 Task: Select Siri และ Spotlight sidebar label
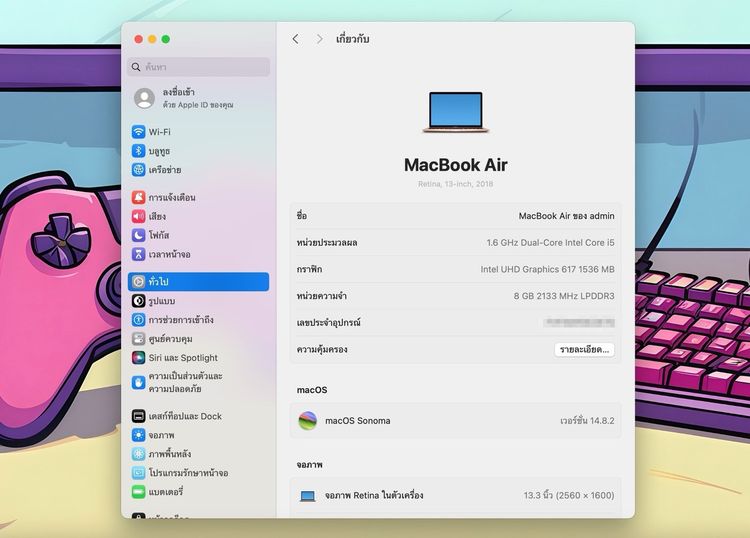pos(183,358)
